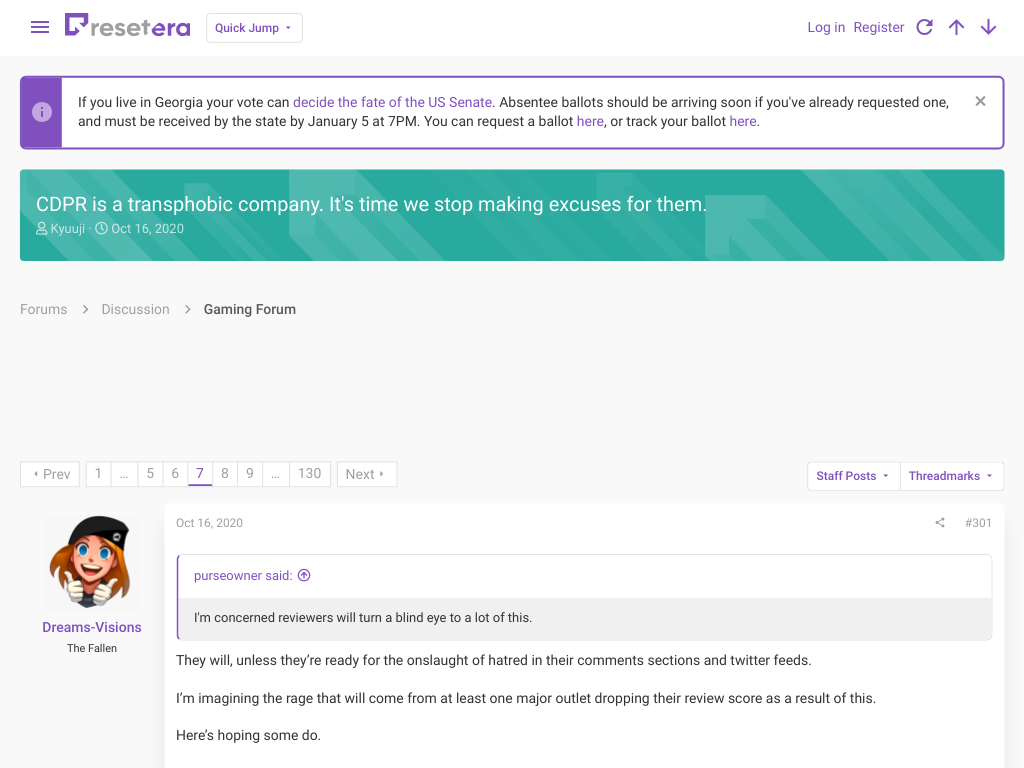Expand the first pagination ellipsis after page 1

point(124,474)
